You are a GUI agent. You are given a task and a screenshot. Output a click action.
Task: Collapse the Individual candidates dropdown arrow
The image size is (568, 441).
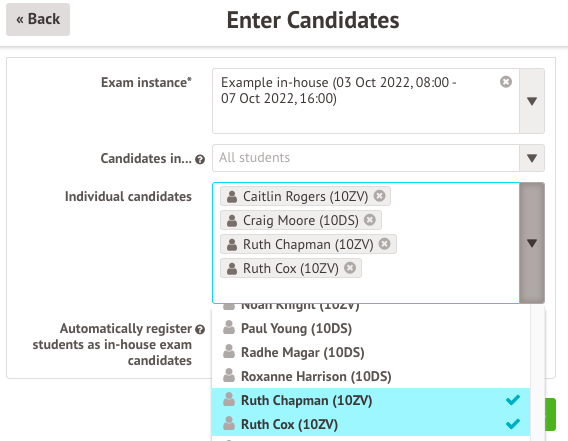(x=532, y=243)
